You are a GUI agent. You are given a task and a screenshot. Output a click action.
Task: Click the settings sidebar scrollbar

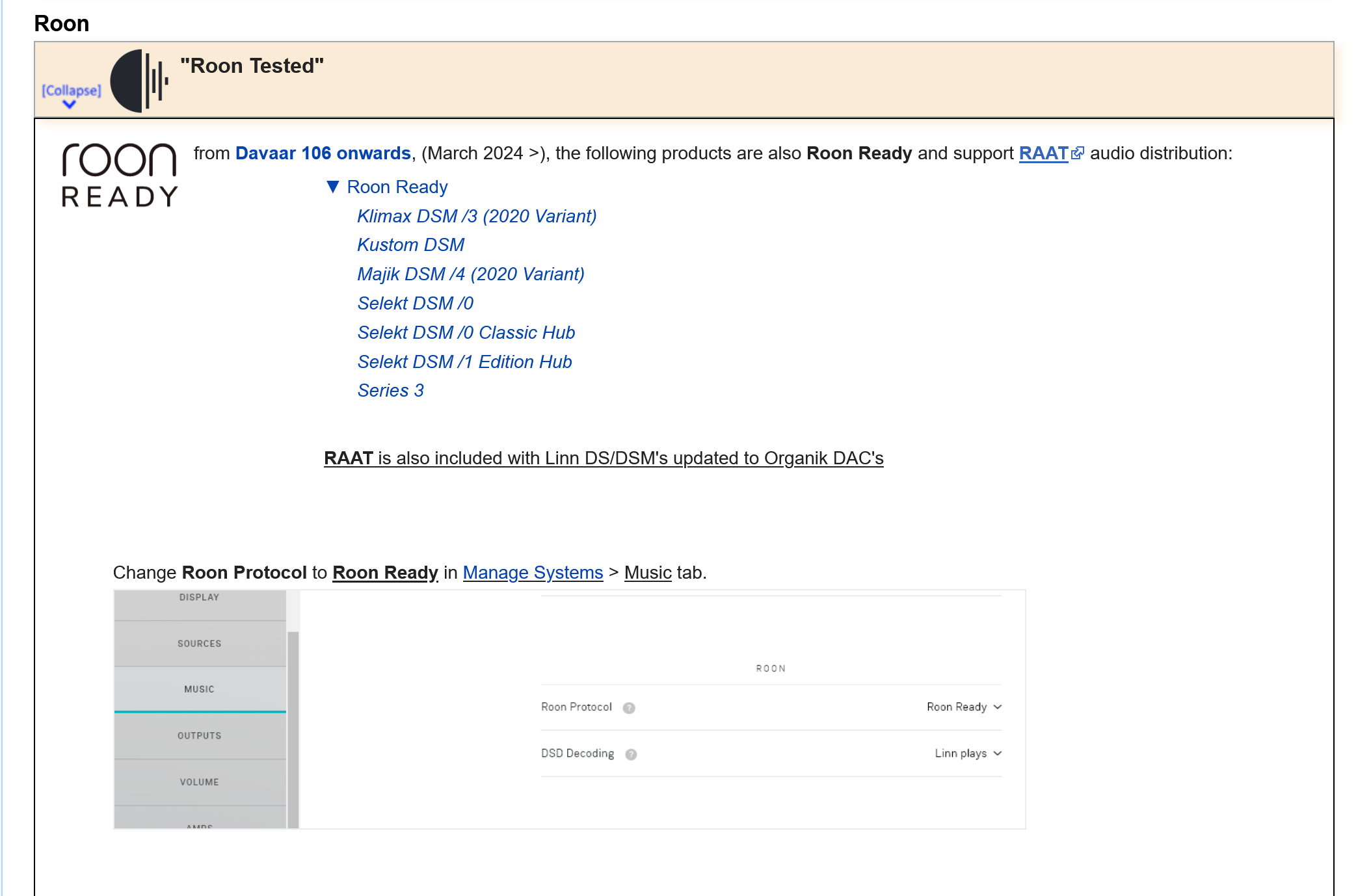(293, 728)
